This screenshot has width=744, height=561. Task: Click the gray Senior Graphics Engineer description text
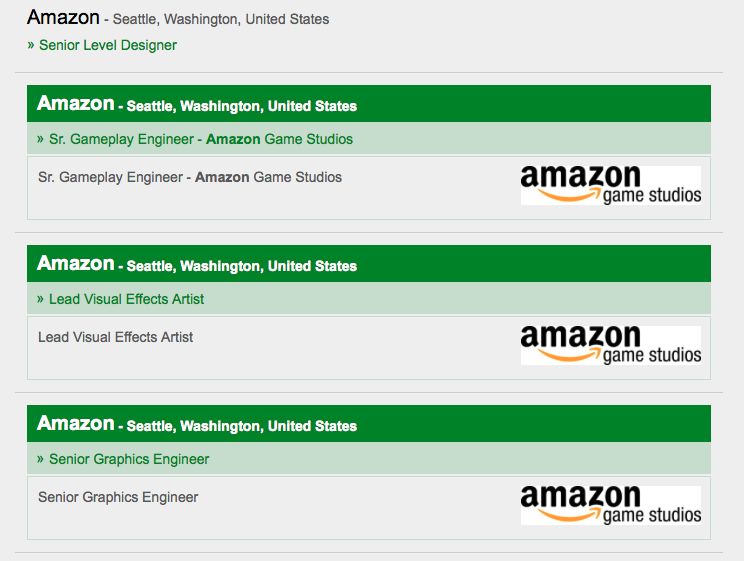coord(118,497)
